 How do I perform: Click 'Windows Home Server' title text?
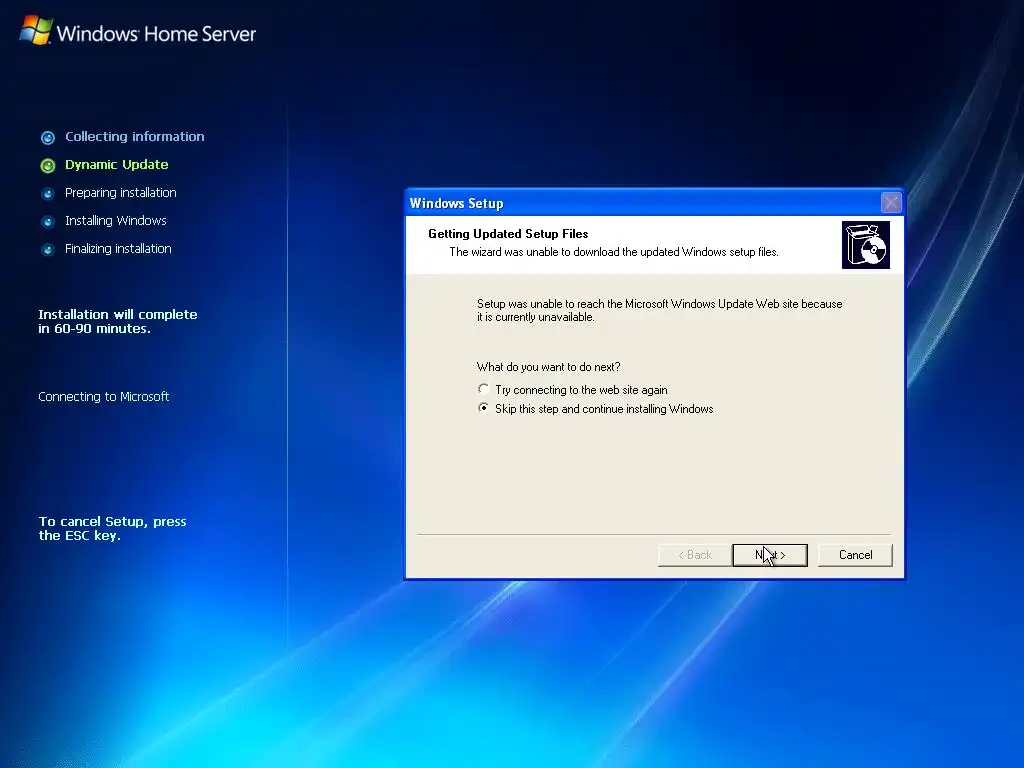156,33
